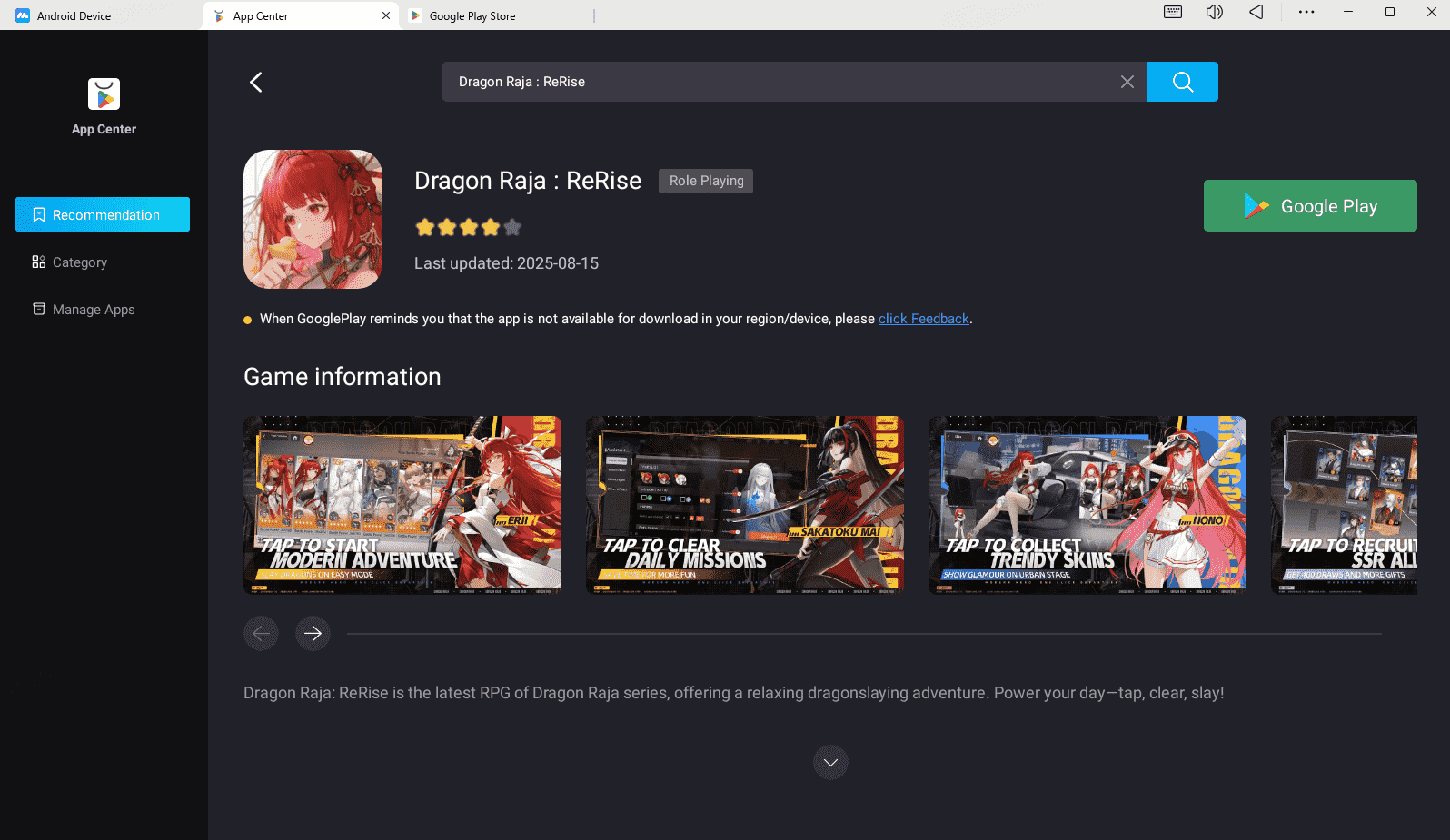Screen dimensions: 1450x840
Task: Select Recommendation in the sidebar
Action: pos(103,214)
